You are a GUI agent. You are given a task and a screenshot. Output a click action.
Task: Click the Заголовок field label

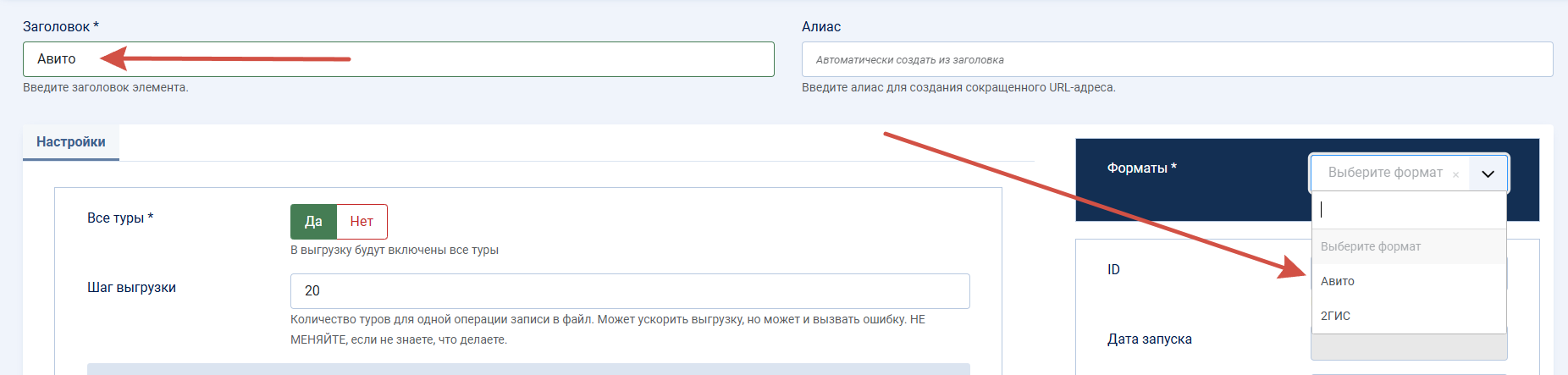click(61, 27)
